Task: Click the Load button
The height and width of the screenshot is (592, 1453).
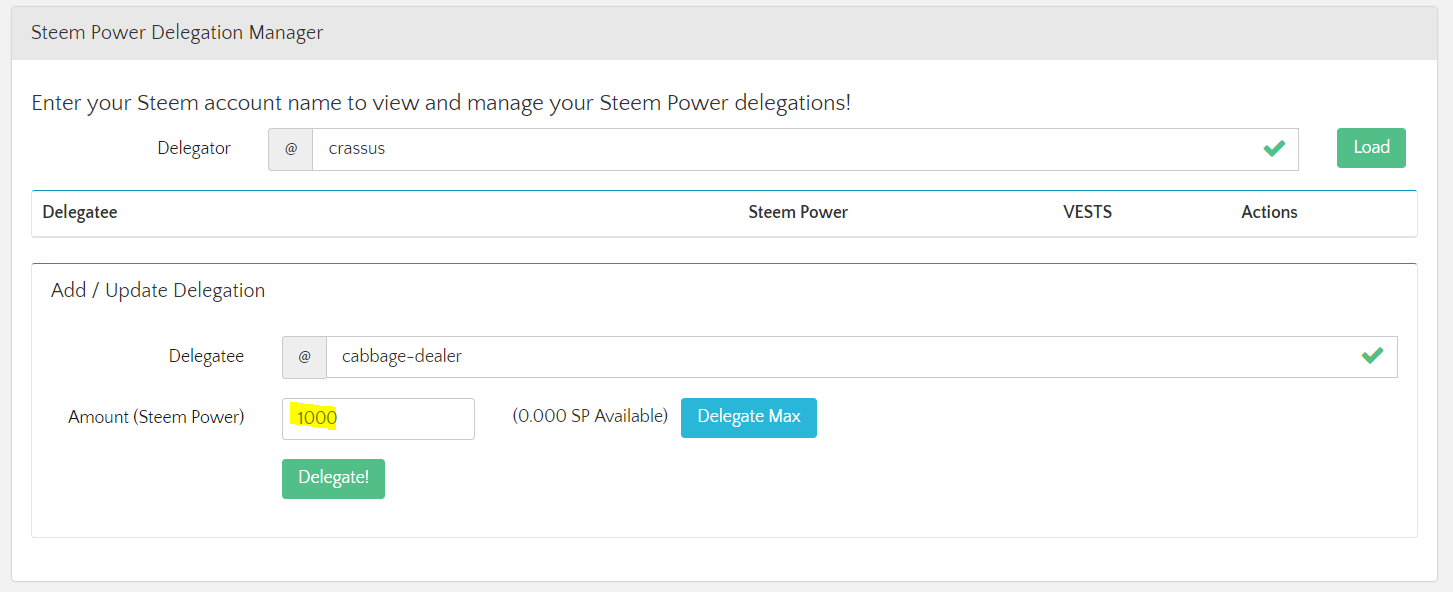Action: click(1371, 148)
